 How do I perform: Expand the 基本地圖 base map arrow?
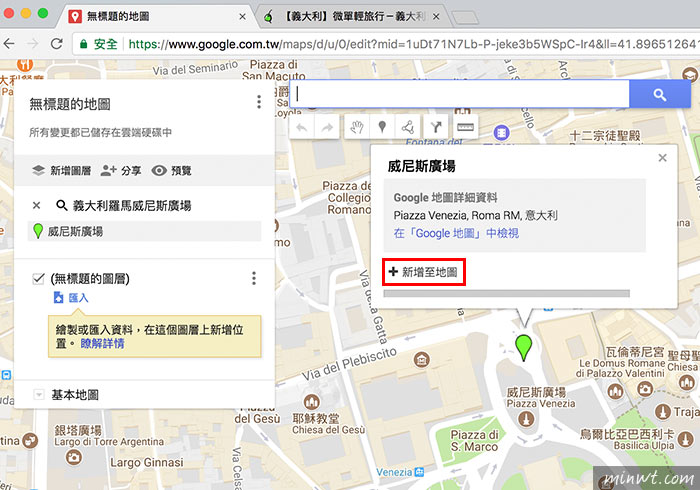[x=39, y=394]
